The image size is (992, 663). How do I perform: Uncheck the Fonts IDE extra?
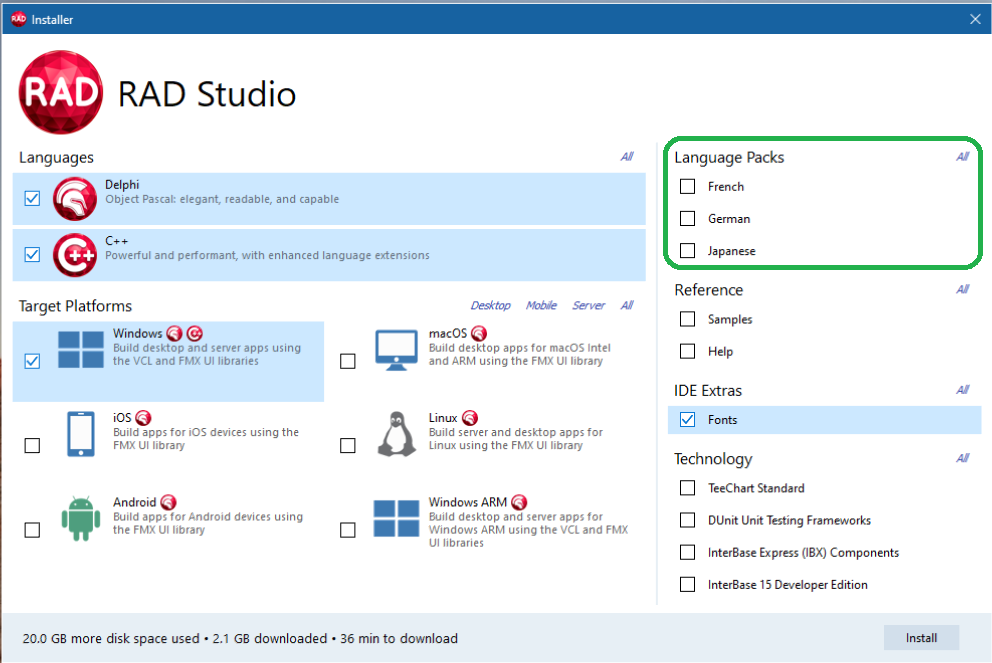(x=687, y=420)
